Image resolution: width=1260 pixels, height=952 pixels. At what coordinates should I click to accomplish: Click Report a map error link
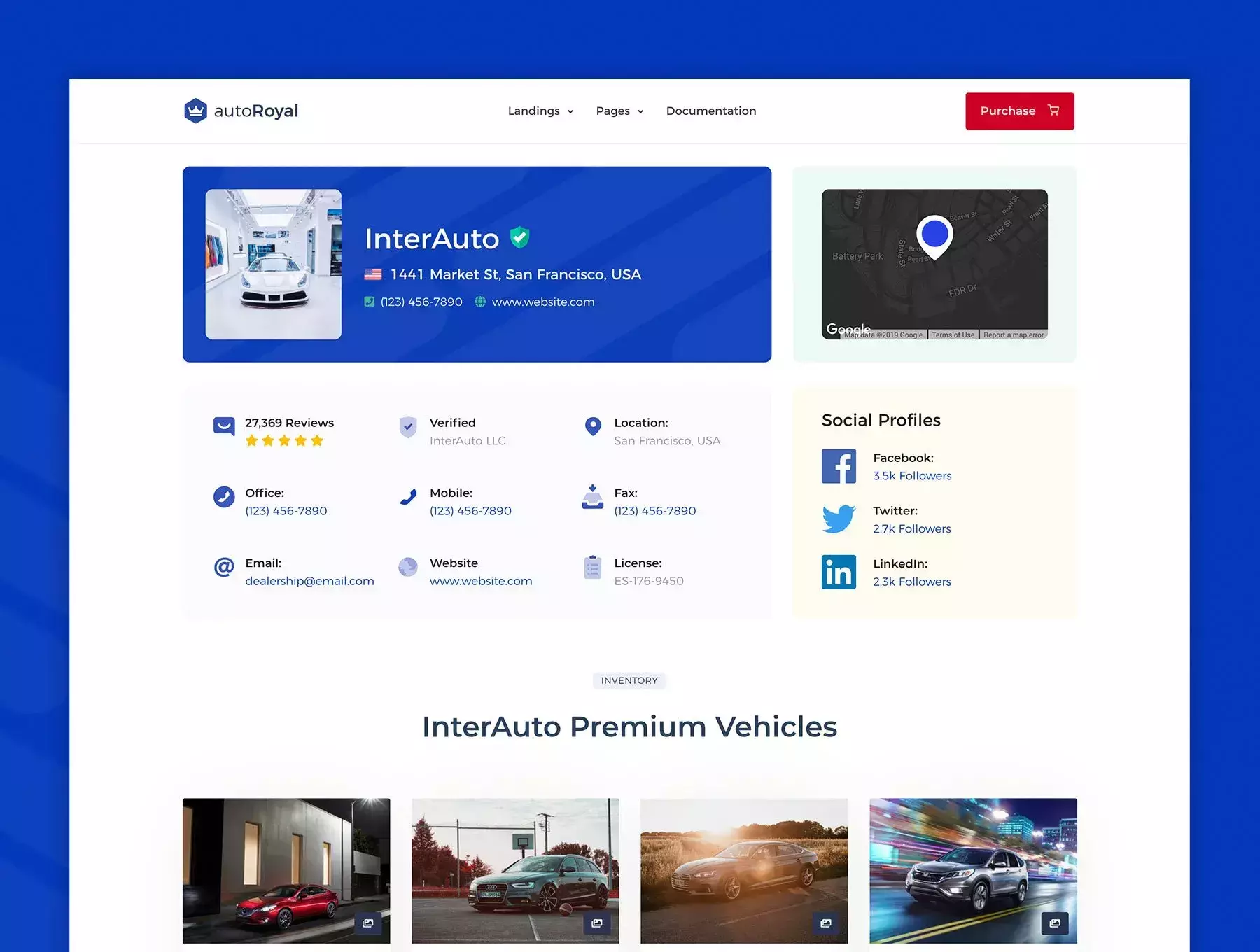[x=1013, y=335]
